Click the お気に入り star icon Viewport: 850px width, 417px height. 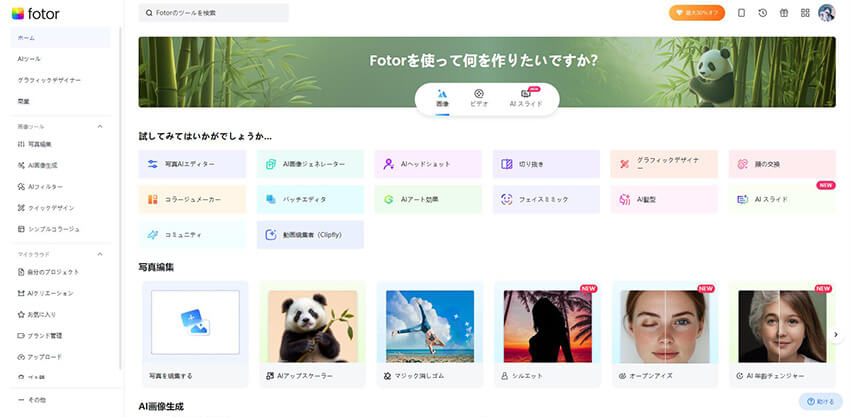click(21, 315)
